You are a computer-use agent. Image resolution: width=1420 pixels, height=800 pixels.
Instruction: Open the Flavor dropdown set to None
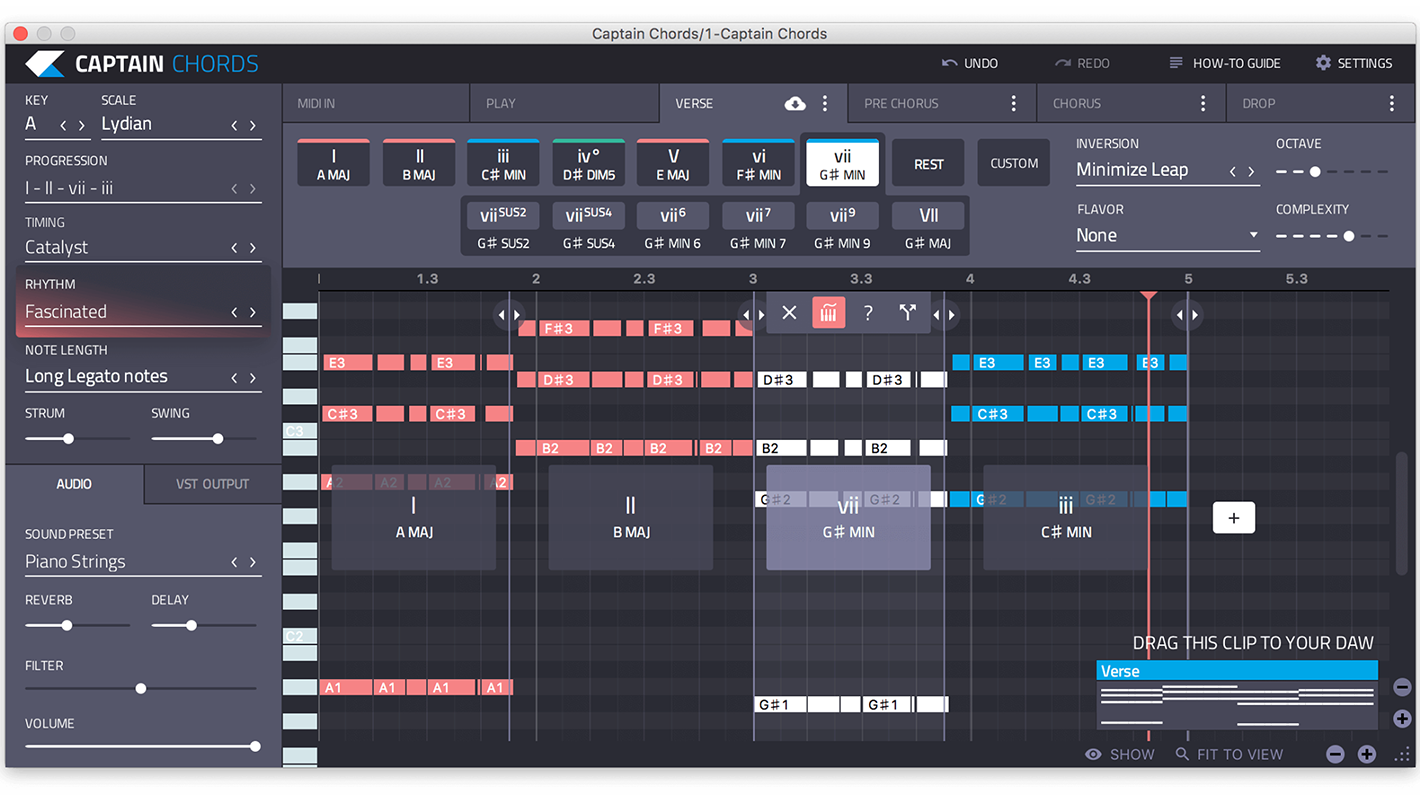coord(1166,236)
